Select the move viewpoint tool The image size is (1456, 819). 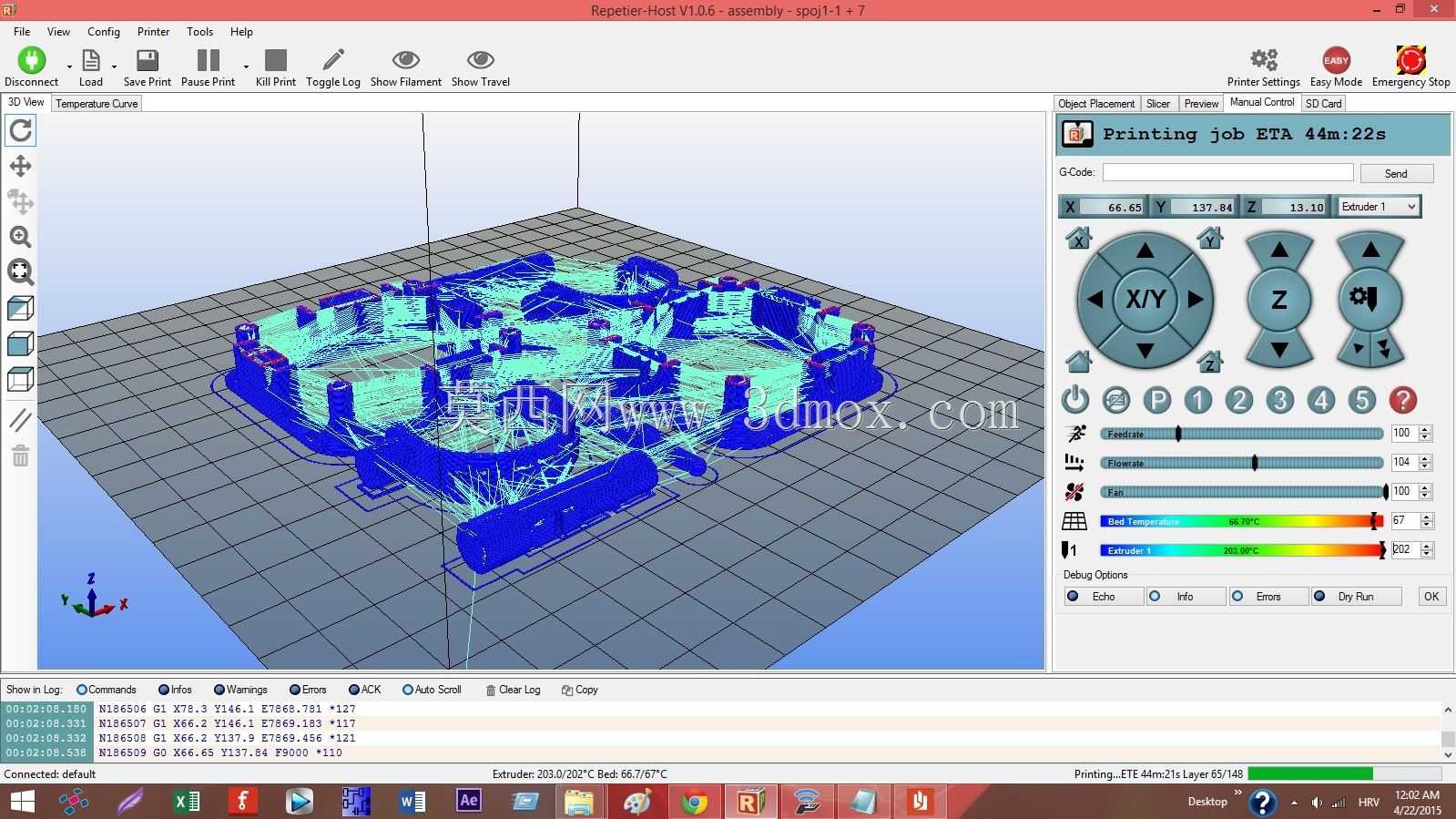[x=20, y=166]
